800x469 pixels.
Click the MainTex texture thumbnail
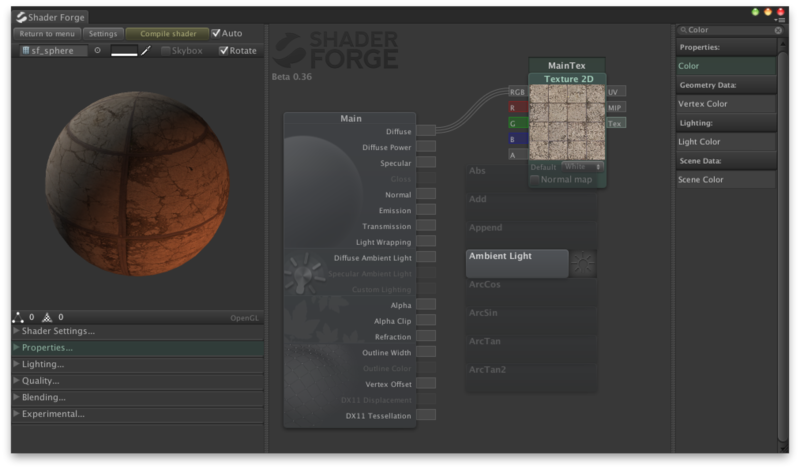(567, 122)
